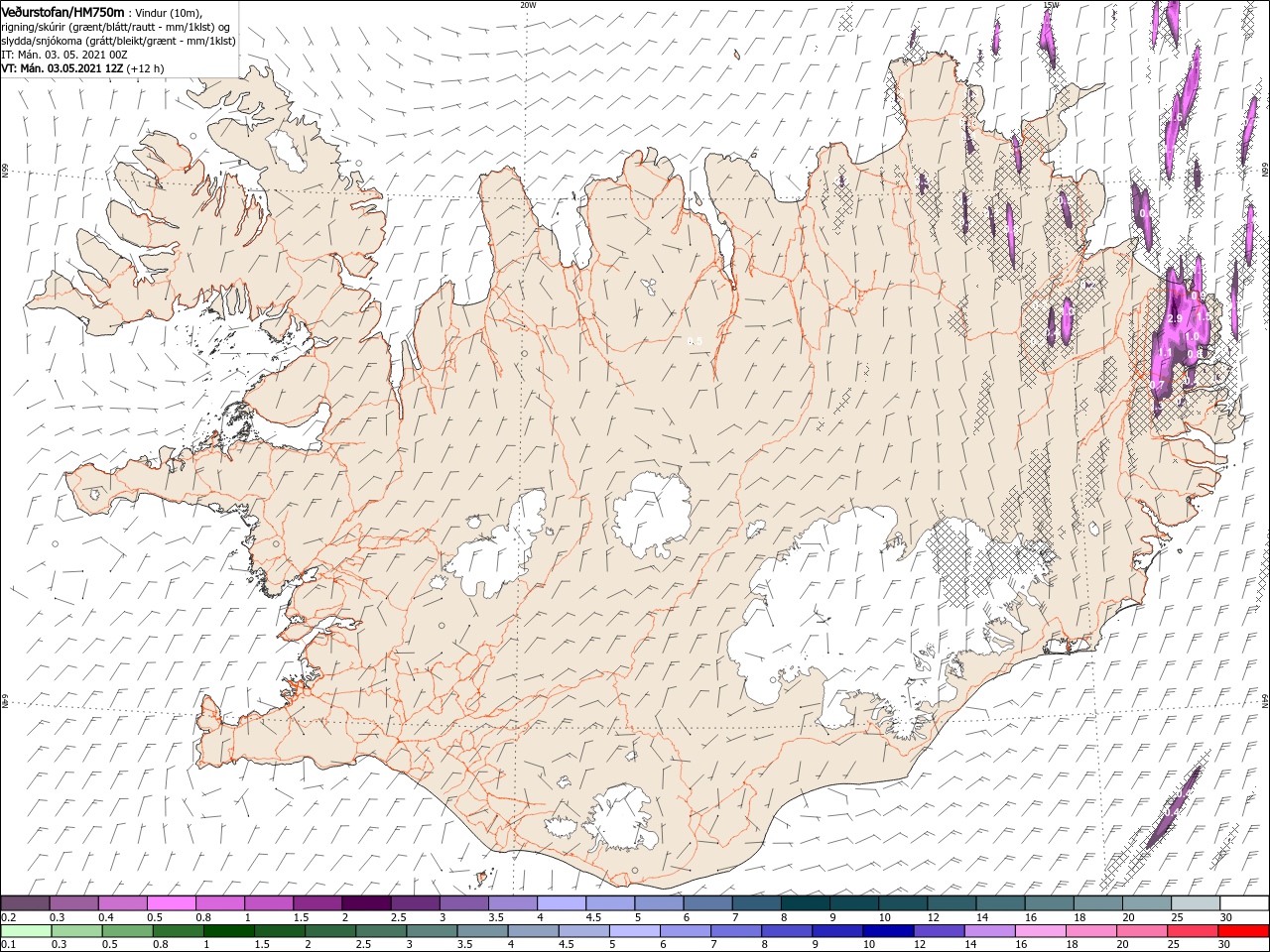Click the VT: Mán. 03.05.2021 12Z valid-time line
Screen dimensions: 1270x952
pyautogui.click(x=82, y=68)
